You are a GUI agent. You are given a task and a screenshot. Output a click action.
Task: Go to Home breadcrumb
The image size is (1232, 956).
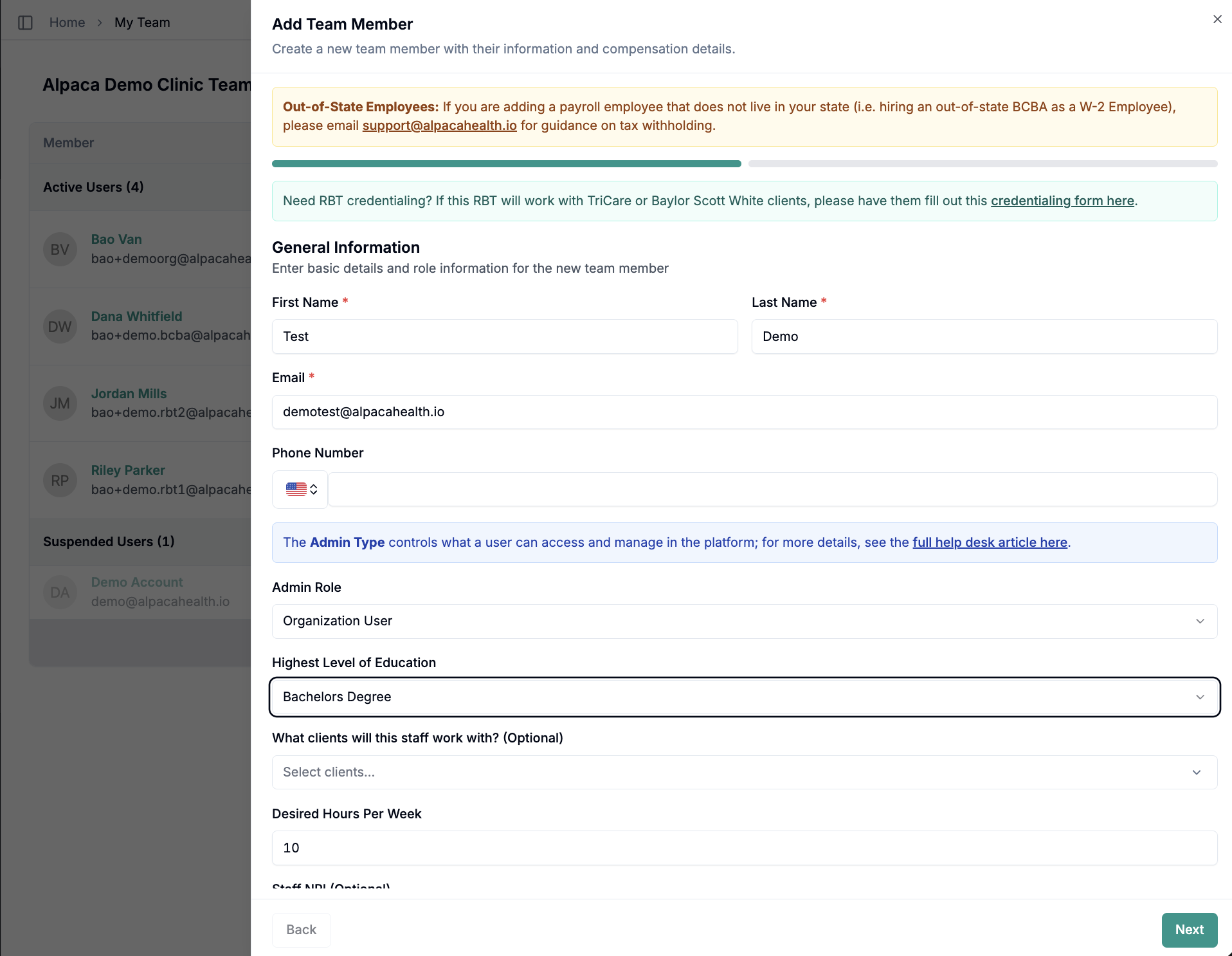[x=67, y=23]
